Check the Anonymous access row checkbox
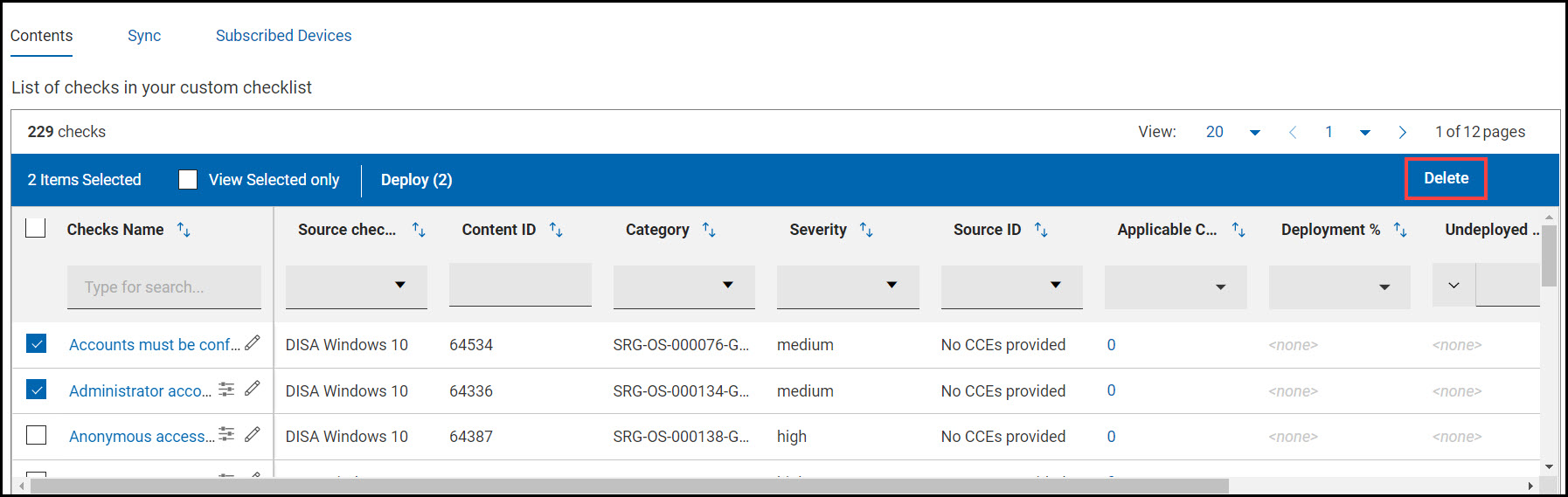Image resolution: width=1568 pixels, height=497 pixels. pyautogui.click(x=36, y=435)
